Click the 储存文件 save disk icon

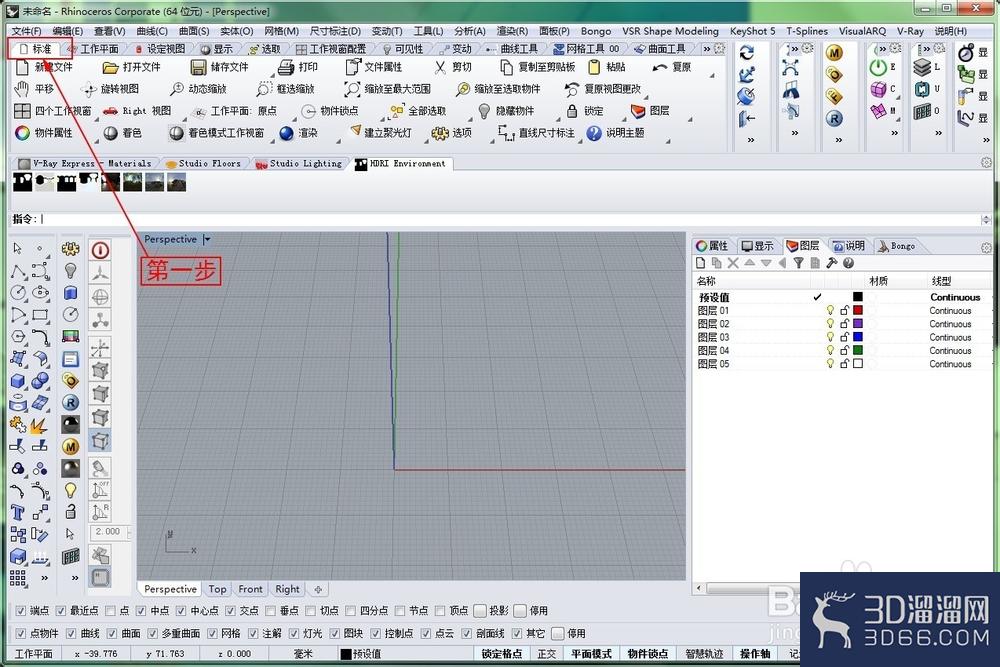198,67
